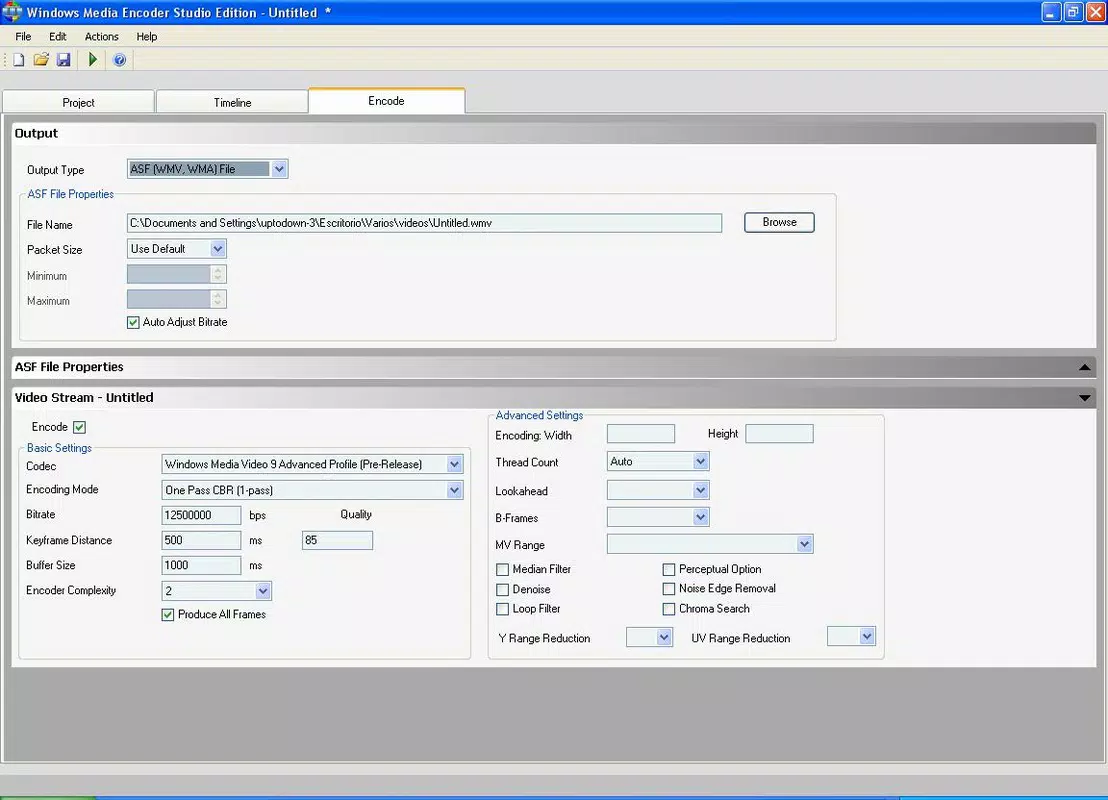Image resolution: width=1108 pixels, height=800 pixels.
Task: Open the Packet Size dropdown
Action: 177,249
